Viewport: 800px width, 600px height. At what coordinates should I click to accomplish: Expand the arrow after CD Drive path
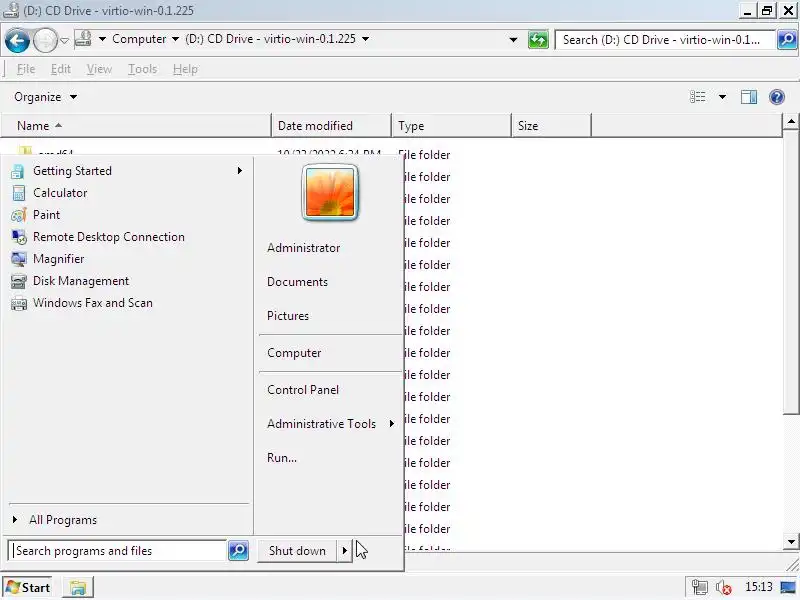365,39
